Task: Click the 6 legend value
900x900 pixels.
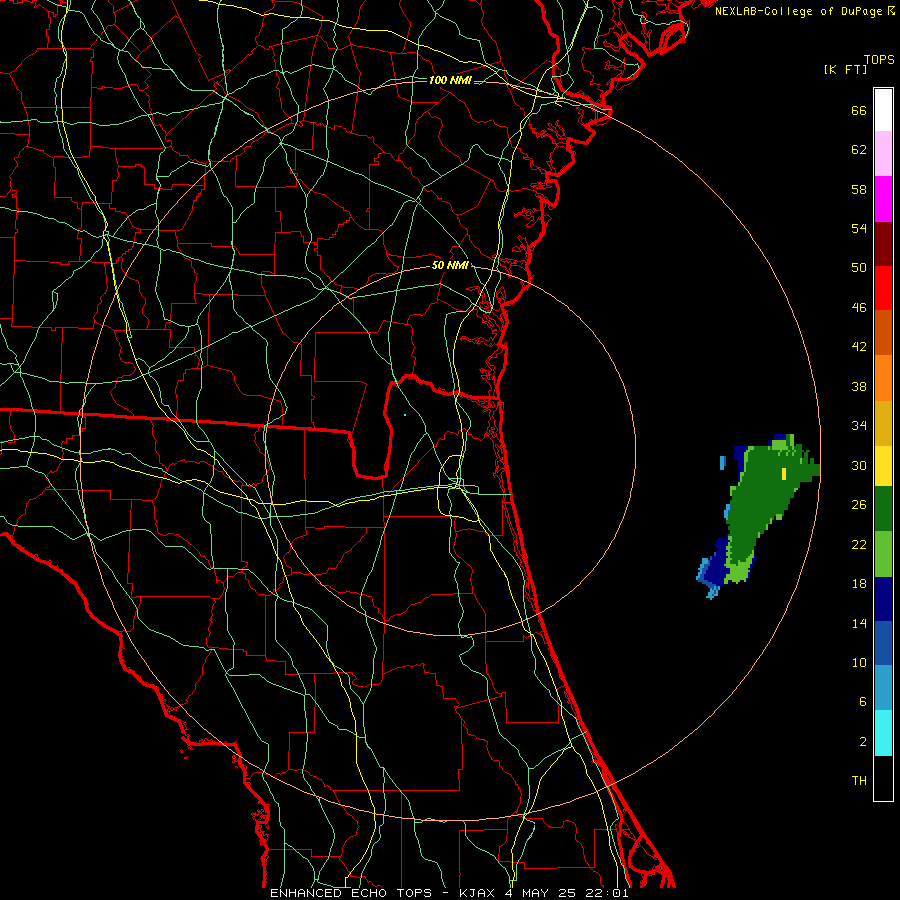Action: pos(863,701)
